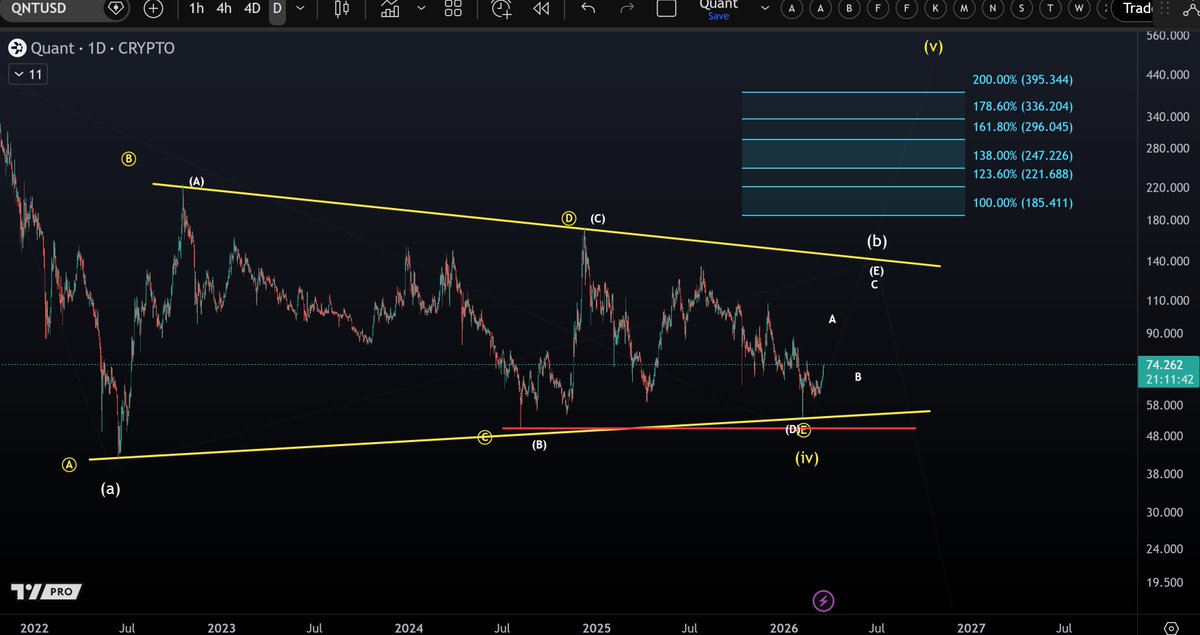Click the 138.00% (247.226) Fib level label
This screenshot has height=635, width=1200.
tap(1022, 156)
